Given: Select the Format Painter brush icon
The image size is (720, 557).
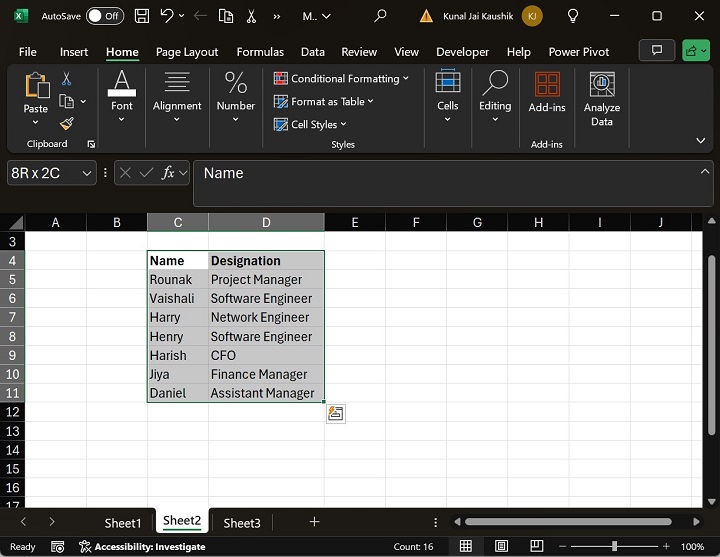Looking at the screenshot, I should click(67, 124).
